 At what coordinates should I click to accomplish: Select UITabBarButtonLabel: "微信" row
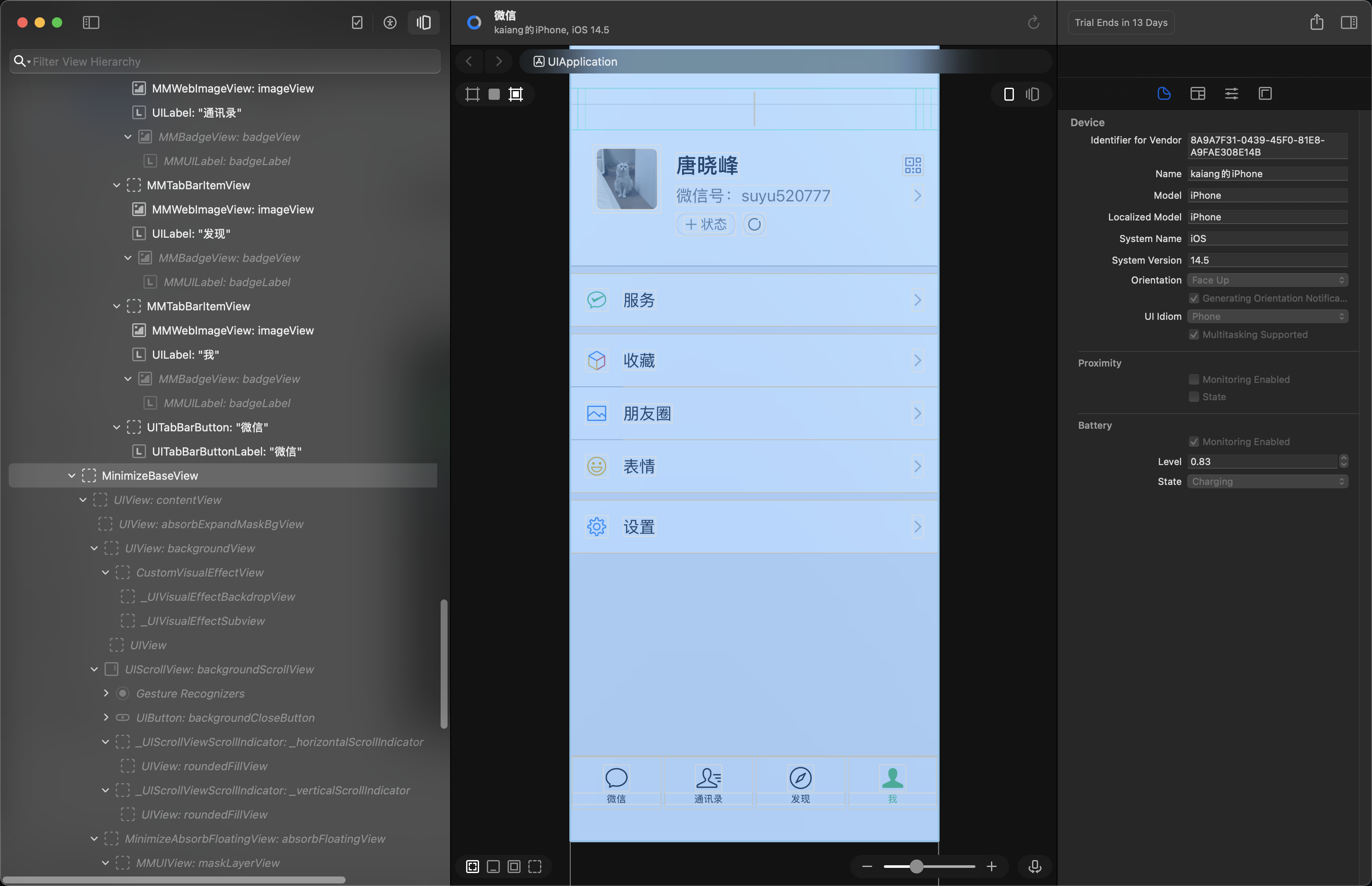tap(222, 452)
